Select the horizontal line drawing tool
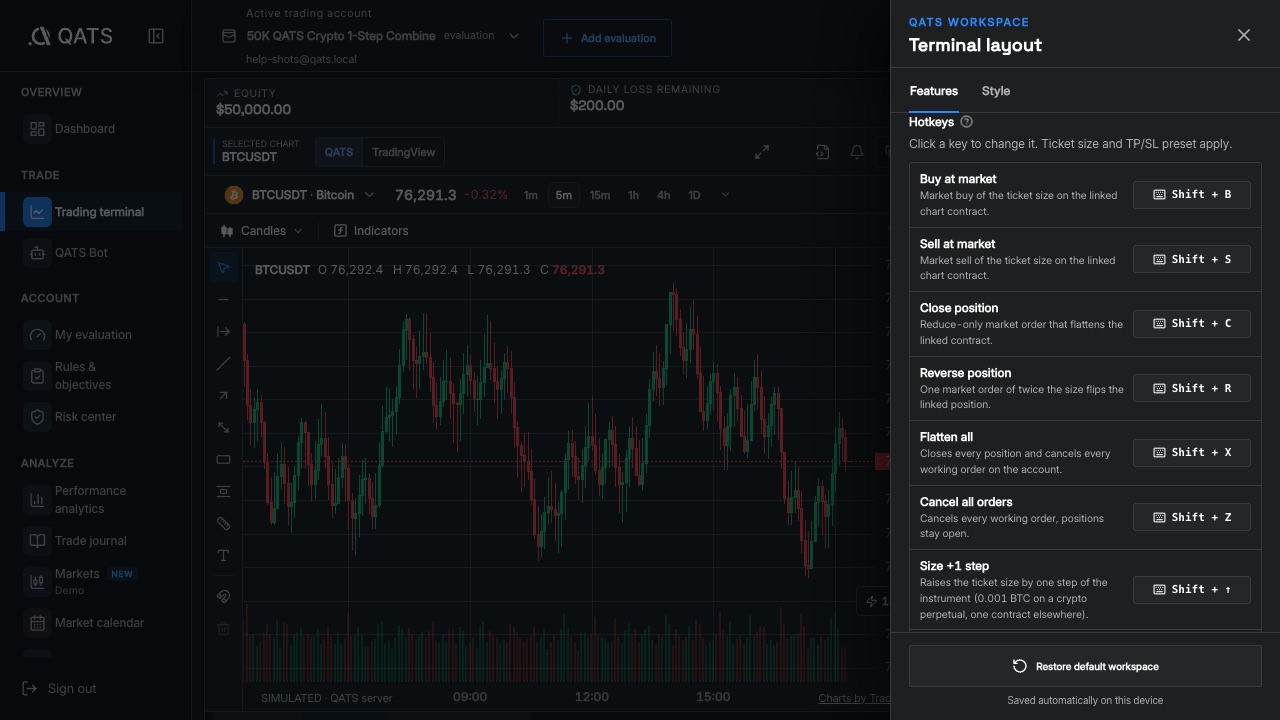This screenshot has height=720, width=1280. (223, 300)
